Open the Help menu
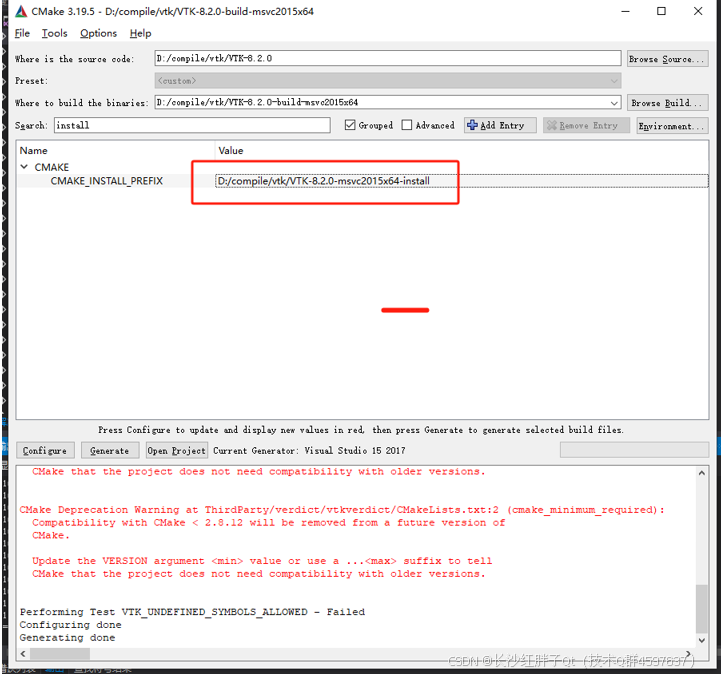Viewport: 721px width, 674px height. (140, 33)
